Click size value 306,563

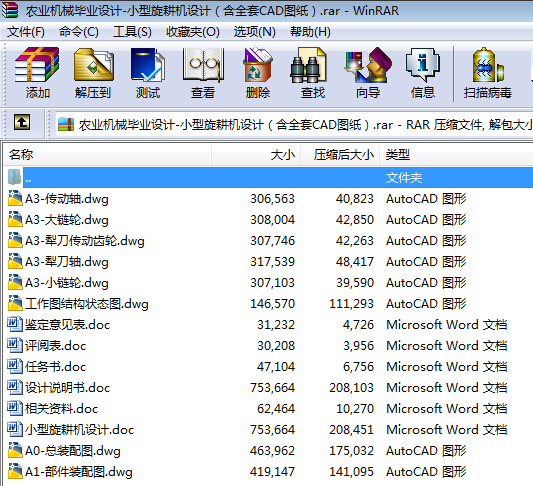click(272, 198)
